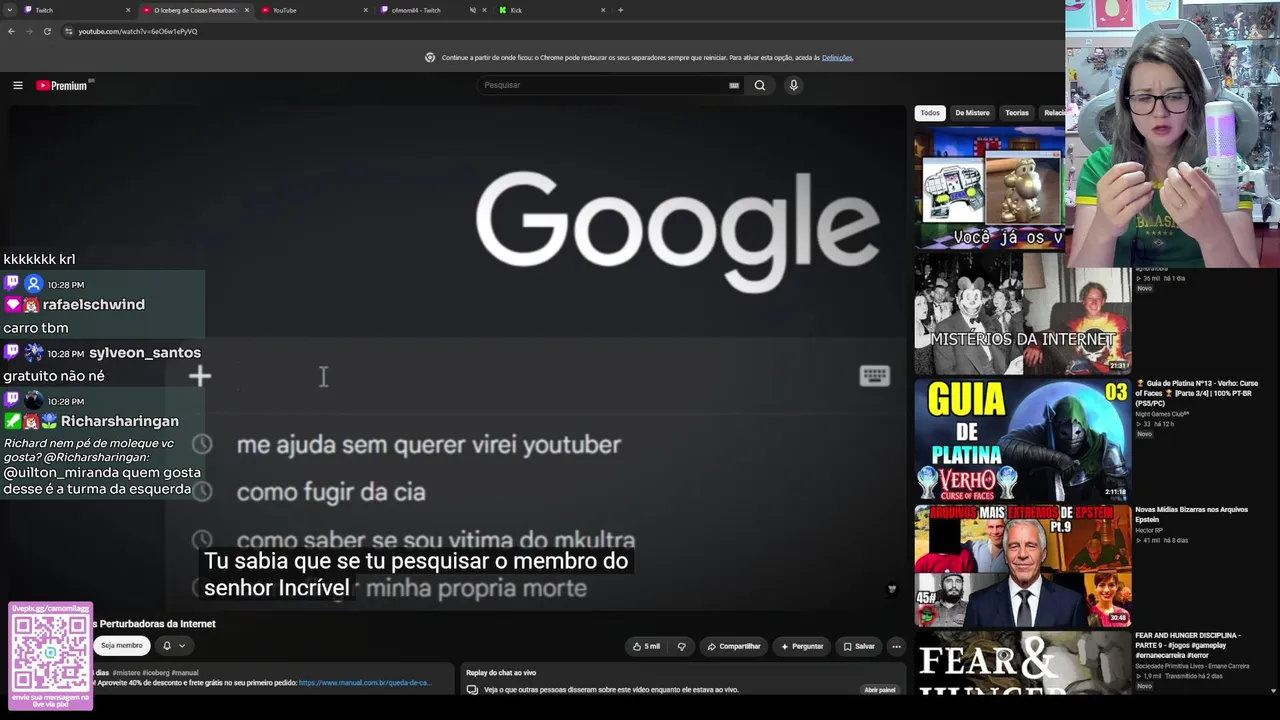Select the 'De Mistere' filter chip

point(972,113)
